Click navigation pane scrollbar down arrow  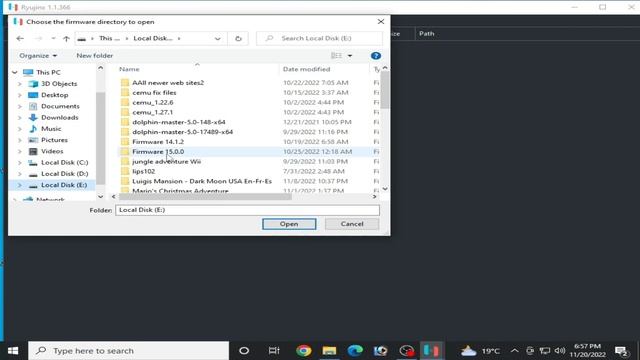click(100, 197)
